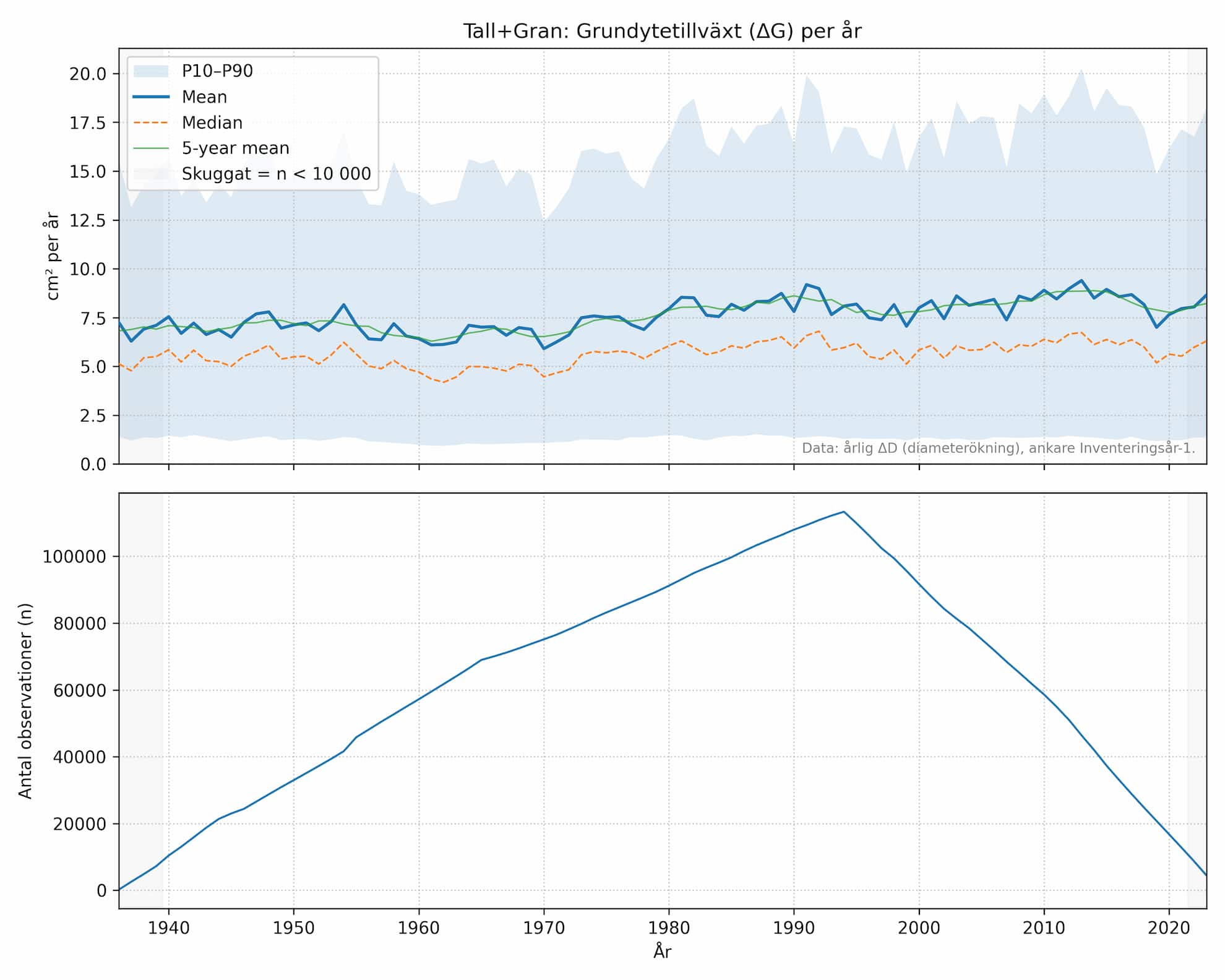Click the 'Antal observationer (n)' axis label
Viewport: 1225px width, 980px height.
click(25, 701)
